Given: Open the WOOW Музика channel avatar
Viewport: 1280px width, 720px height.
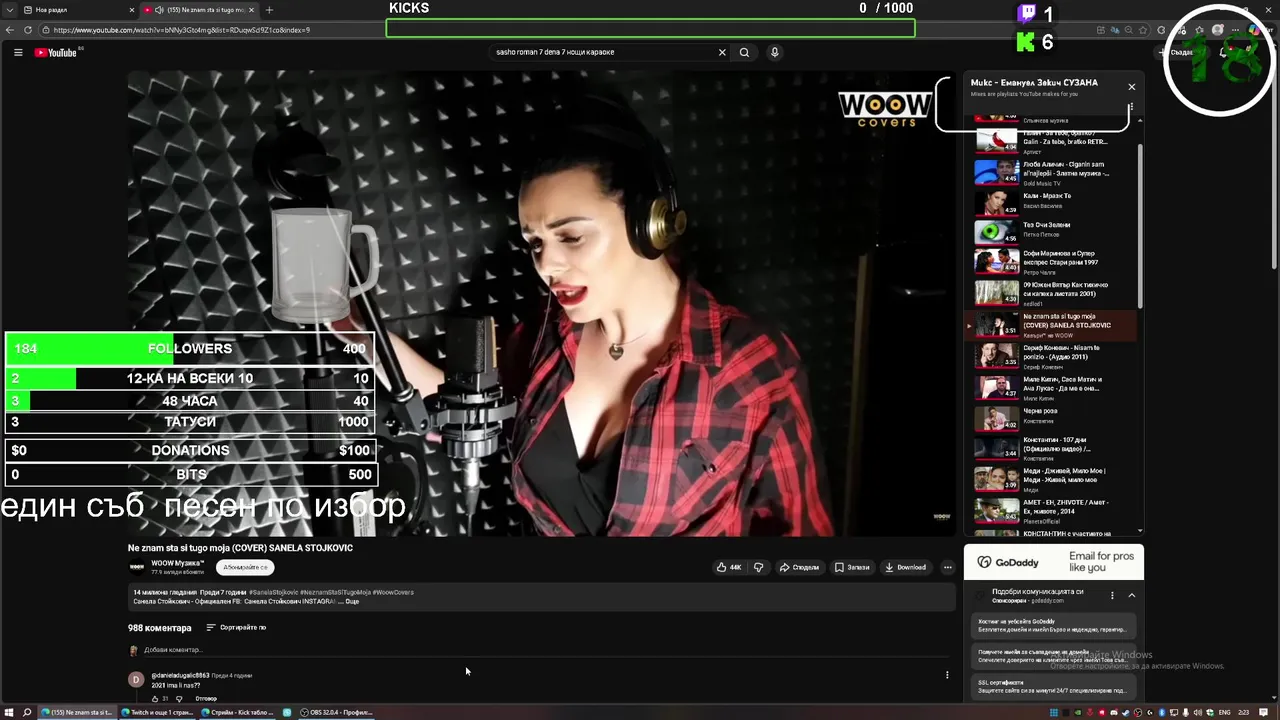Looking at the screenshot, I should [136, 566].
